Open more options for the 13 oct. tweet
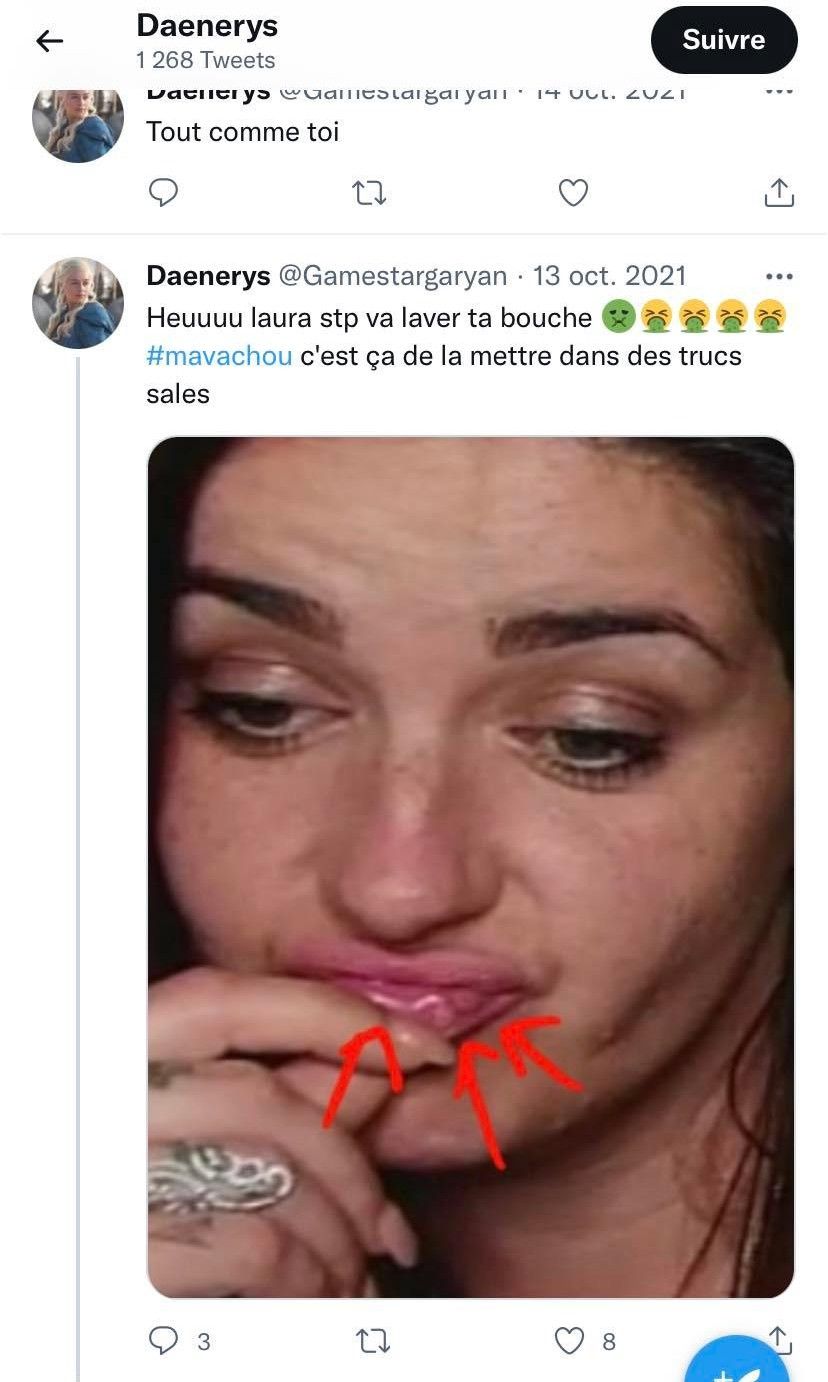This screenshot has width=828, height=1382. click(778, 276)
